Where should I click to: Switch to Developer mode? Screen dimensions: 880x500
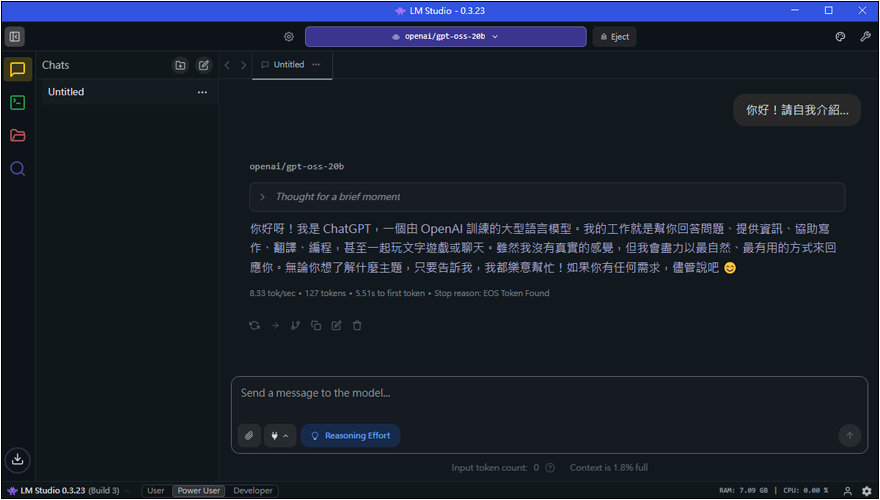(253, 491)
